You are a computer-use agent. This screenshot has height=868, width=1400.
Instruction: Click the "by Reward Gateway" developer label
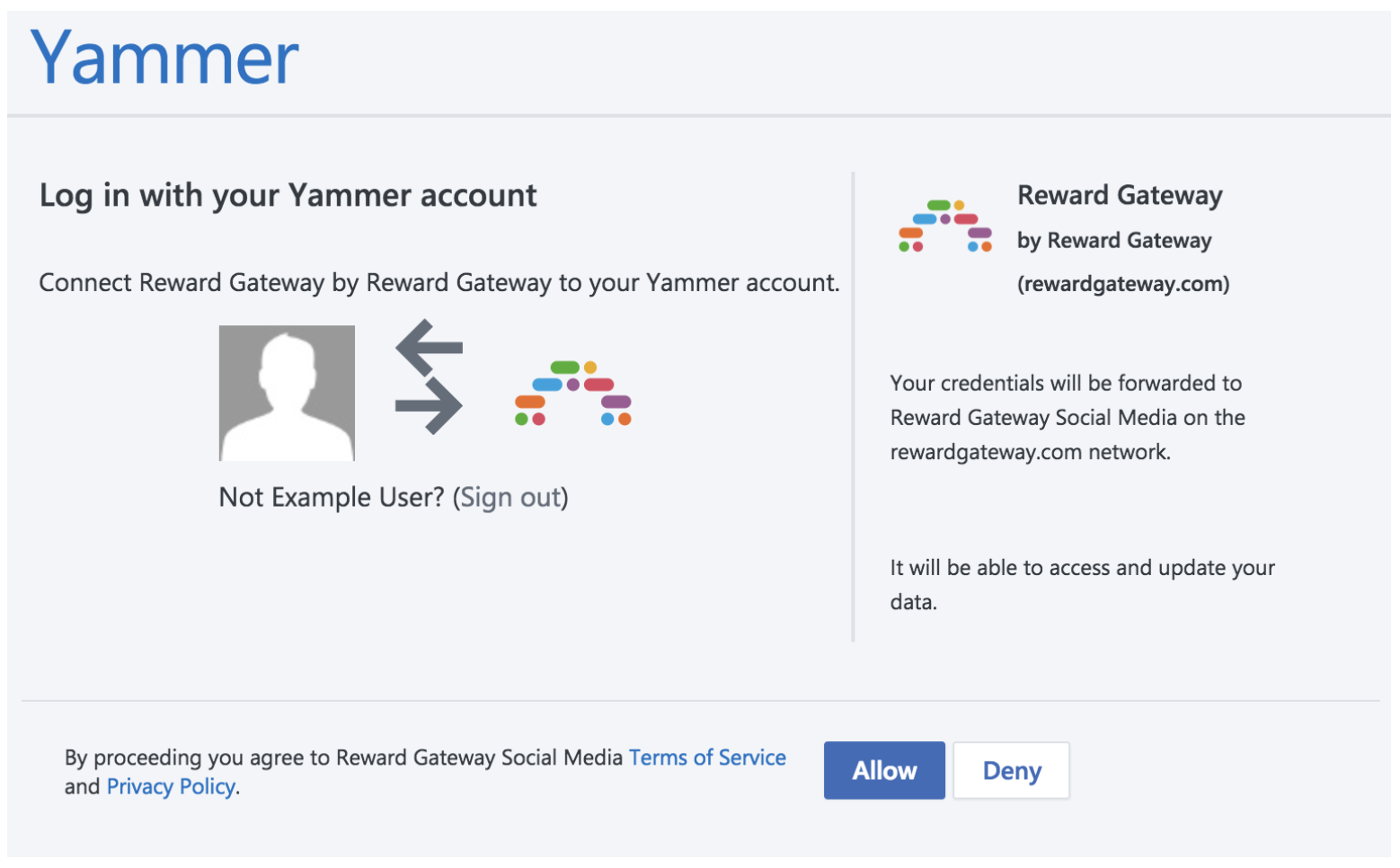tap(1114, 240)
